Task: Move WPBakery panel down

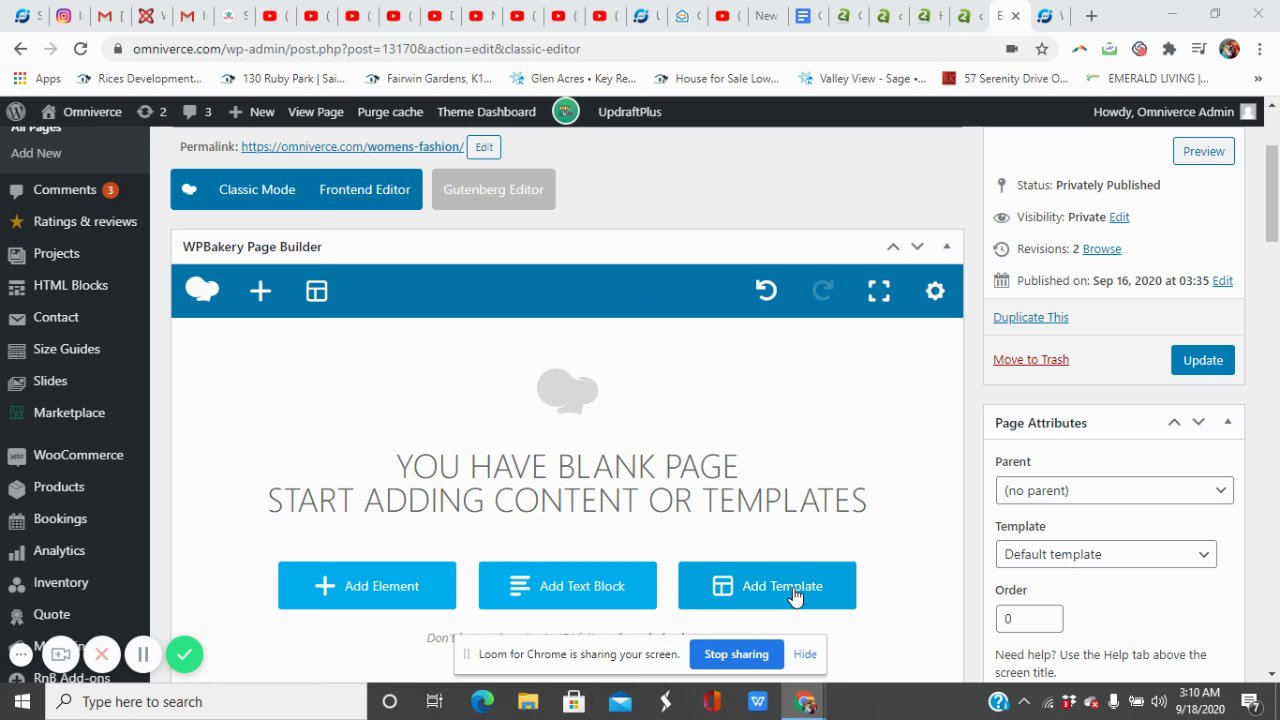Action: (x=917, y=246)
